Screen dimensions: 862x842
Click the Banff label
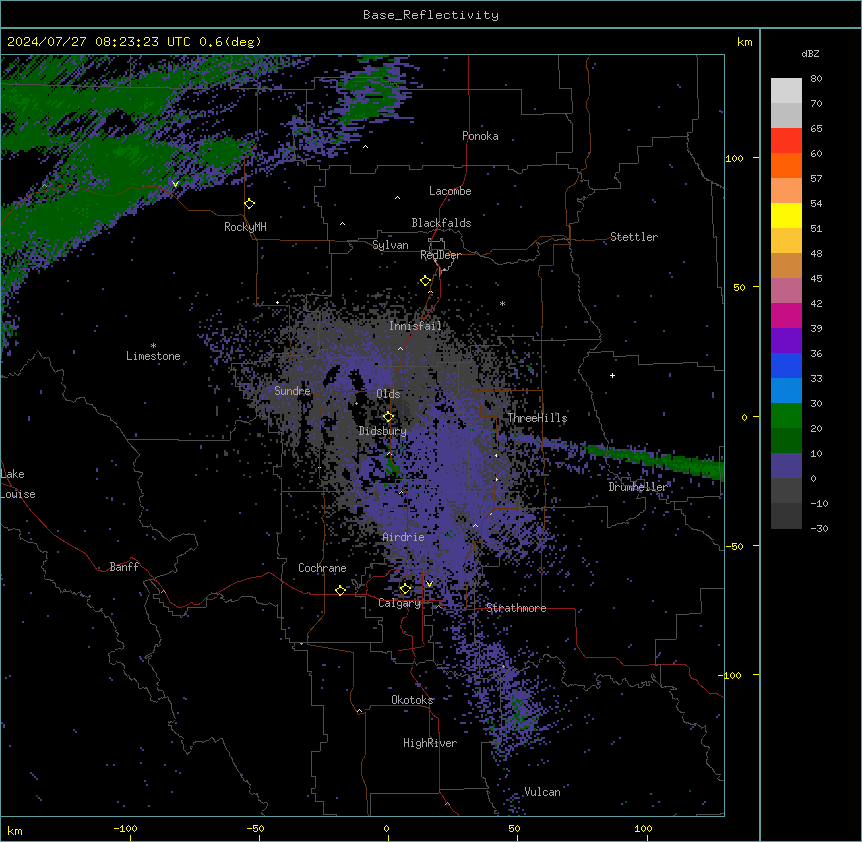[x=124, y=567]
